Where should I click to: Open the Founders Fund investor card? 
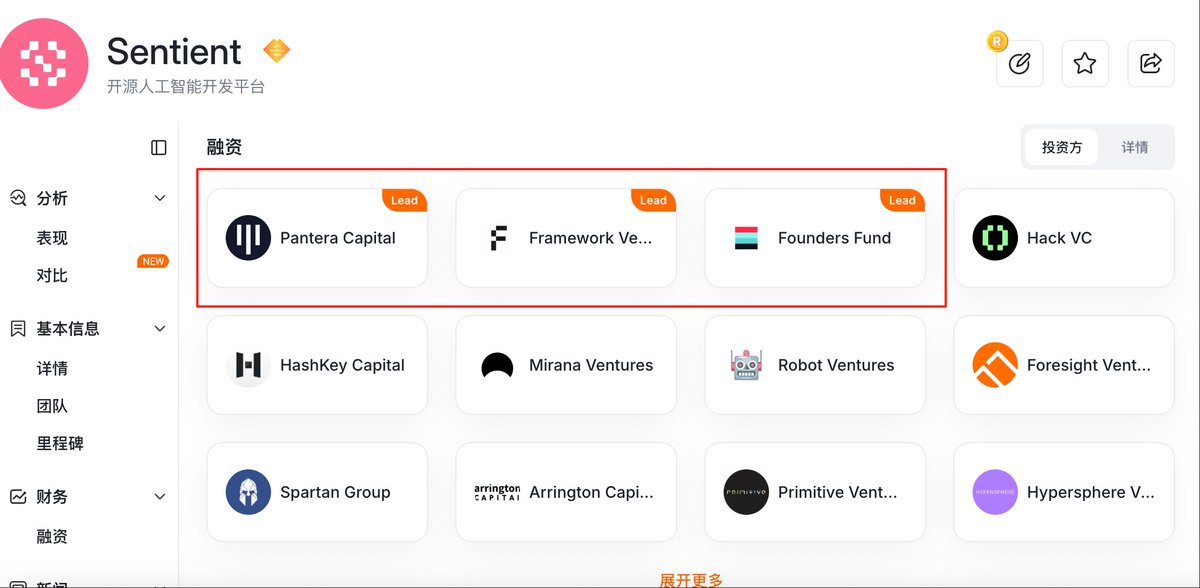[814, 238]
